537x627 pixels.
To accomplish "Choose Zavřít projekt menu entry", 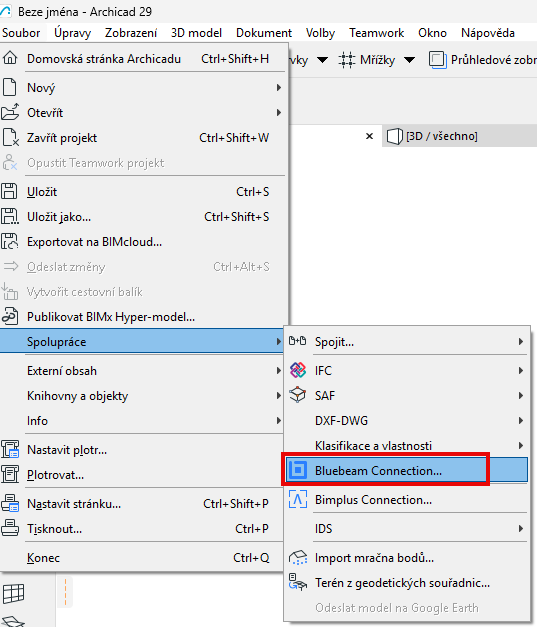I will click(x=142, y=138).
